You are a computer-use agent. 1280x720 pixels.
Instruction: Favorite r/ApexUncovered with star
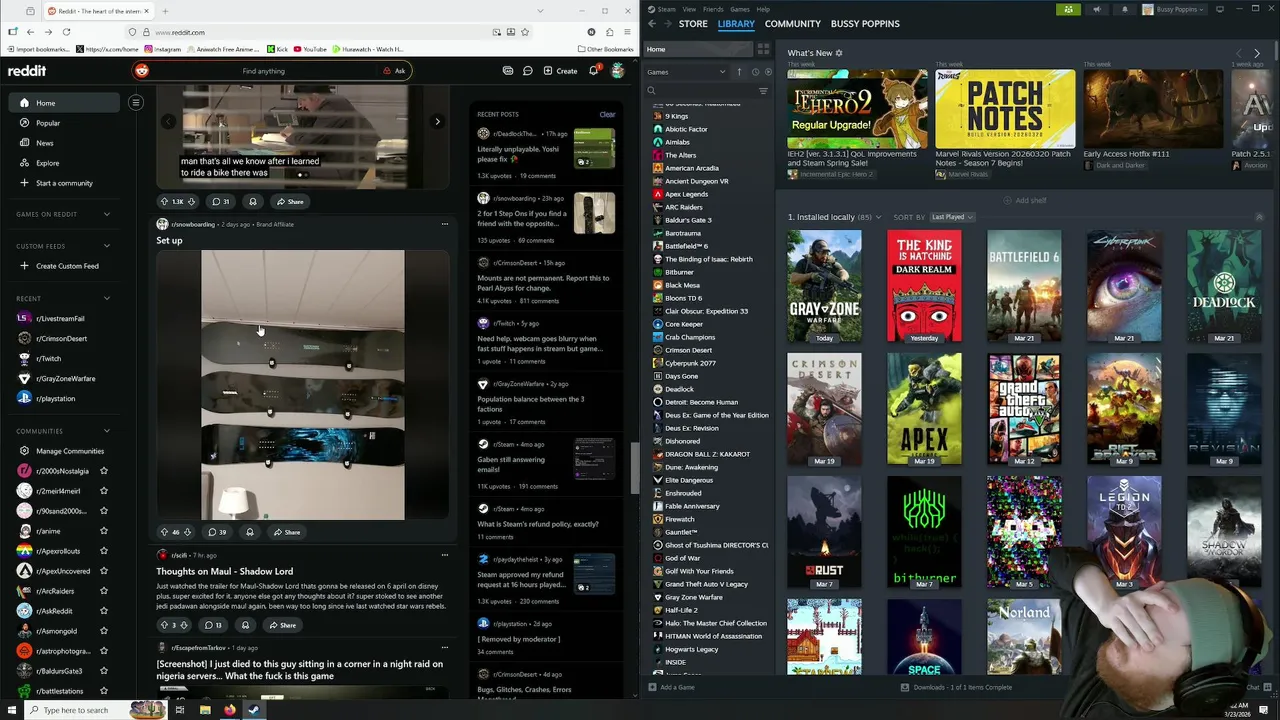point(104,571)
